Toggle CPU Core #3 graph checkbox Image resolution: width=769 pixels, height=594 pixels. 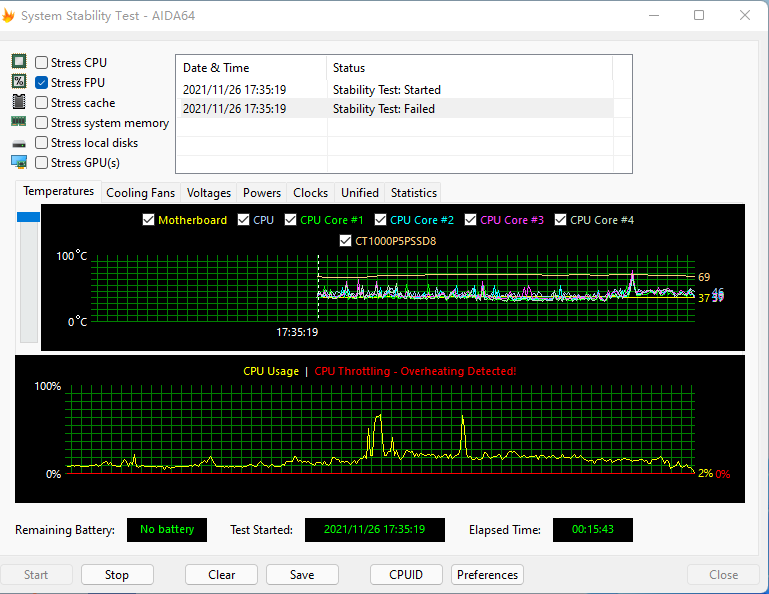tap(471, 220)
